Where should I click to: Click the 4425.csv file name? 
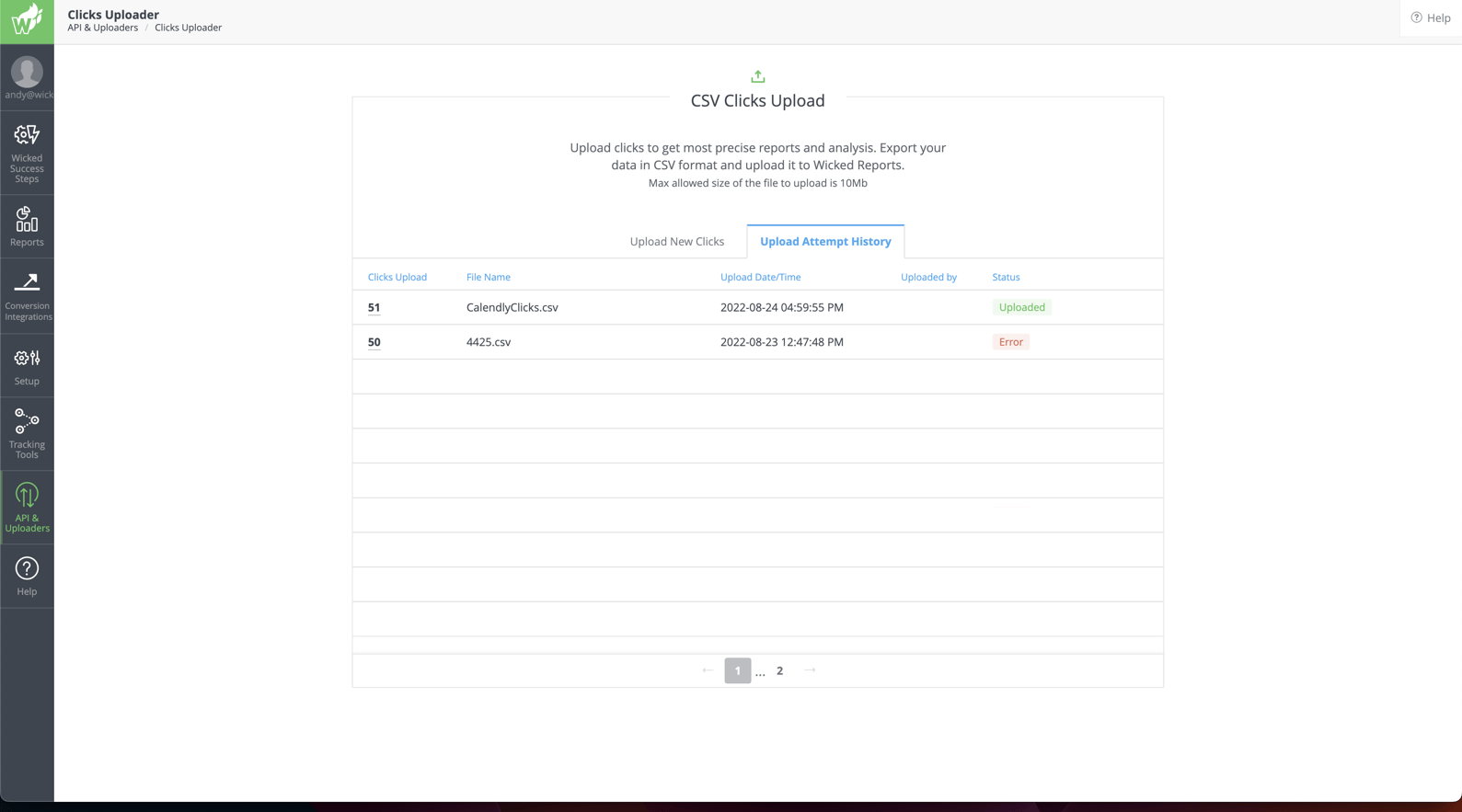click(x=489, y=342)
